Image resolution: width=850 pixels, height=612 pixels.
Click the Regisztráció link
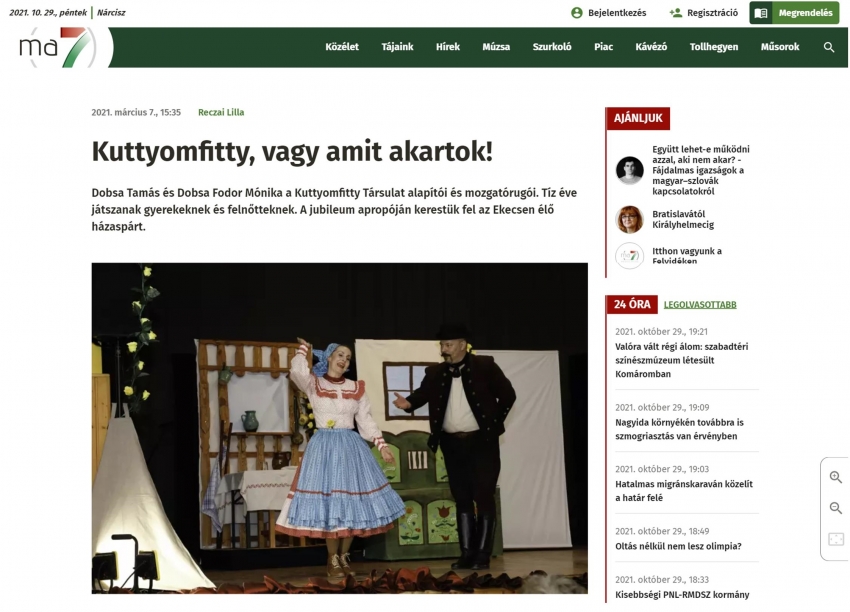click(712, 12)
